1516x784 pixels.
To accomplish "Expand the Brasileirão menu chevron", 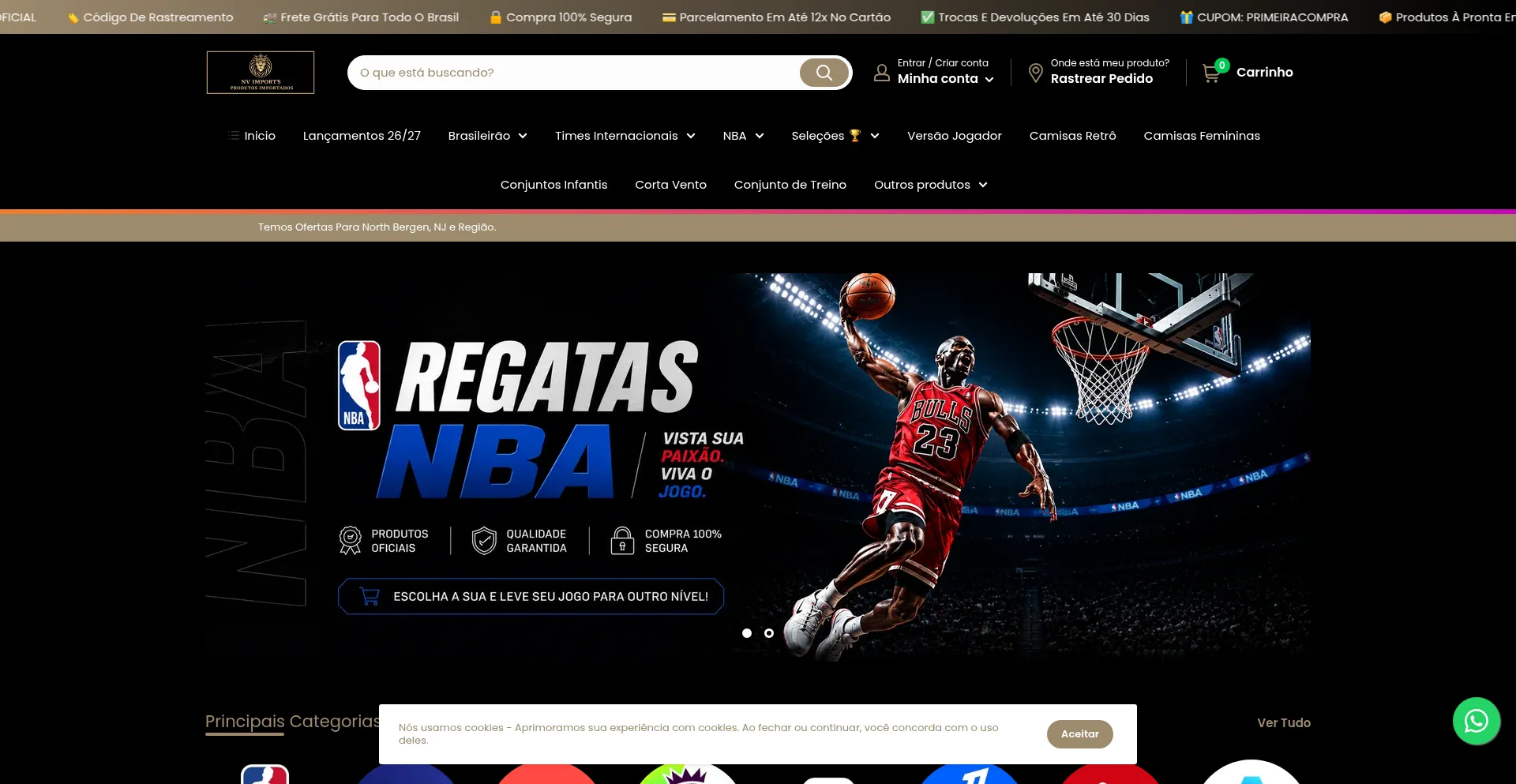I will (x=523, y=137).
